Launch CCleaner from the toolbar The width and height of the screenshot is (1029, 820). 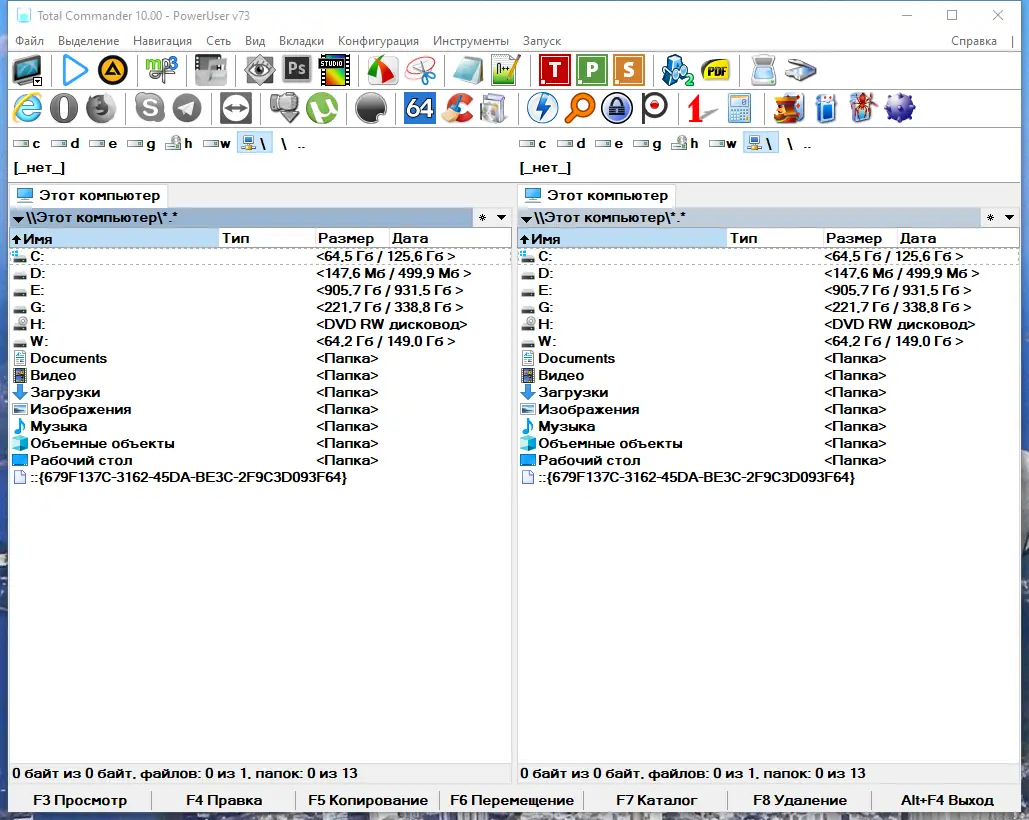tap(457, 108)
